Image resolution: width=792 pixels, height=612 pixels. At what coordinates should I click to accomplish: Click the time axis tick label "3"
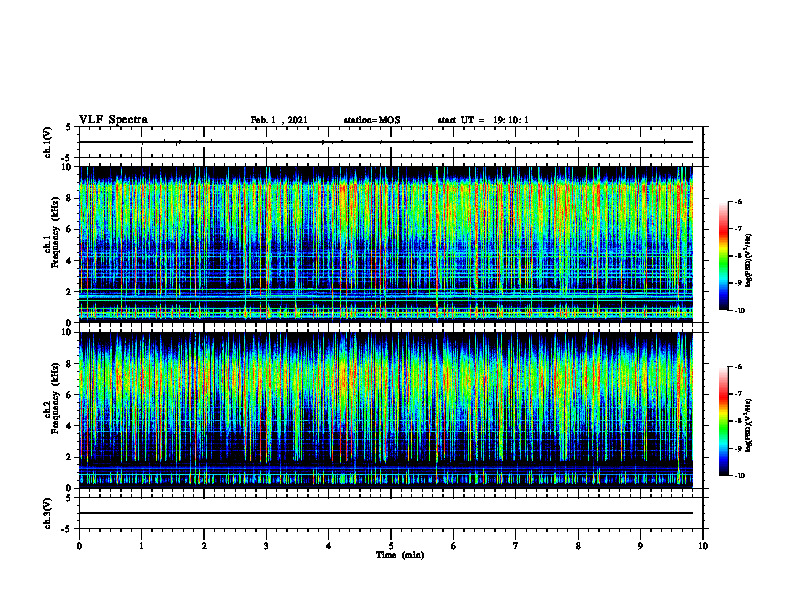266,546
